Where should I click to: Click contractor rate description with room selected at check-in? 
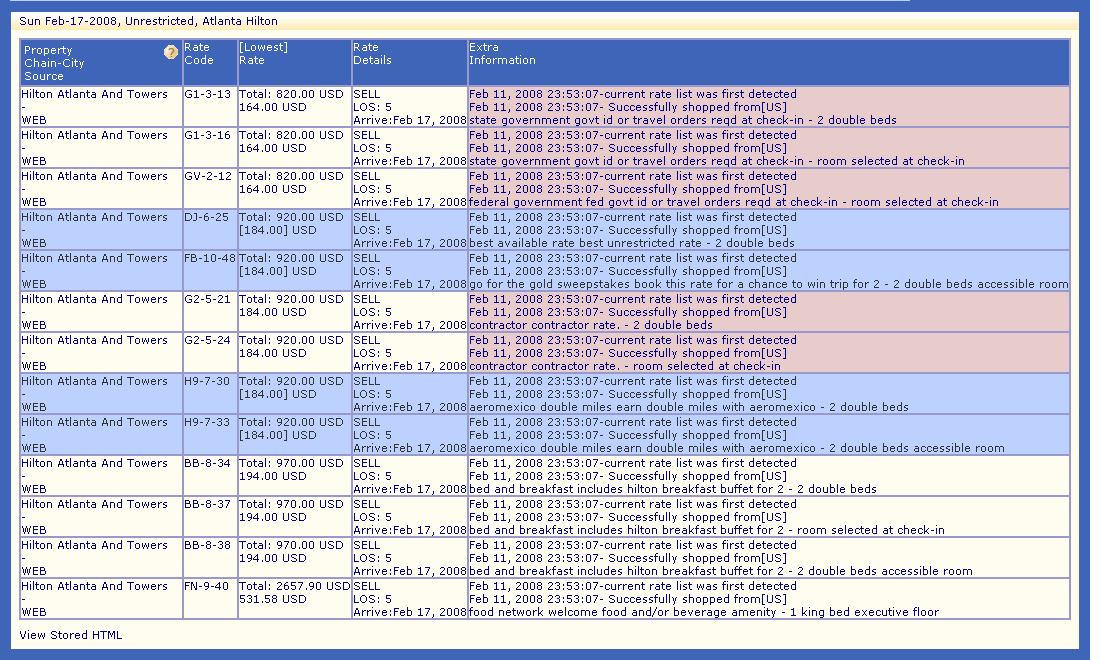(624, 367)
